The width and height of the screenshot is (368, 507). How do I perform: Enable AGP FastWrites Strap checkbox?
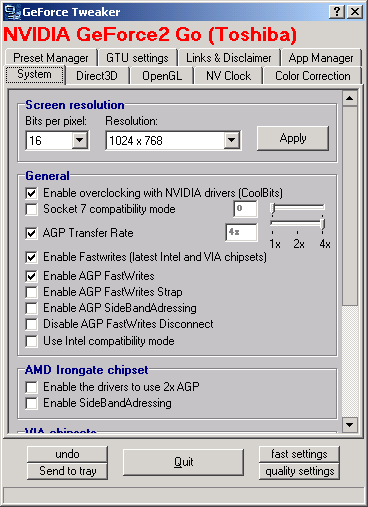click(x=31, y=292)
